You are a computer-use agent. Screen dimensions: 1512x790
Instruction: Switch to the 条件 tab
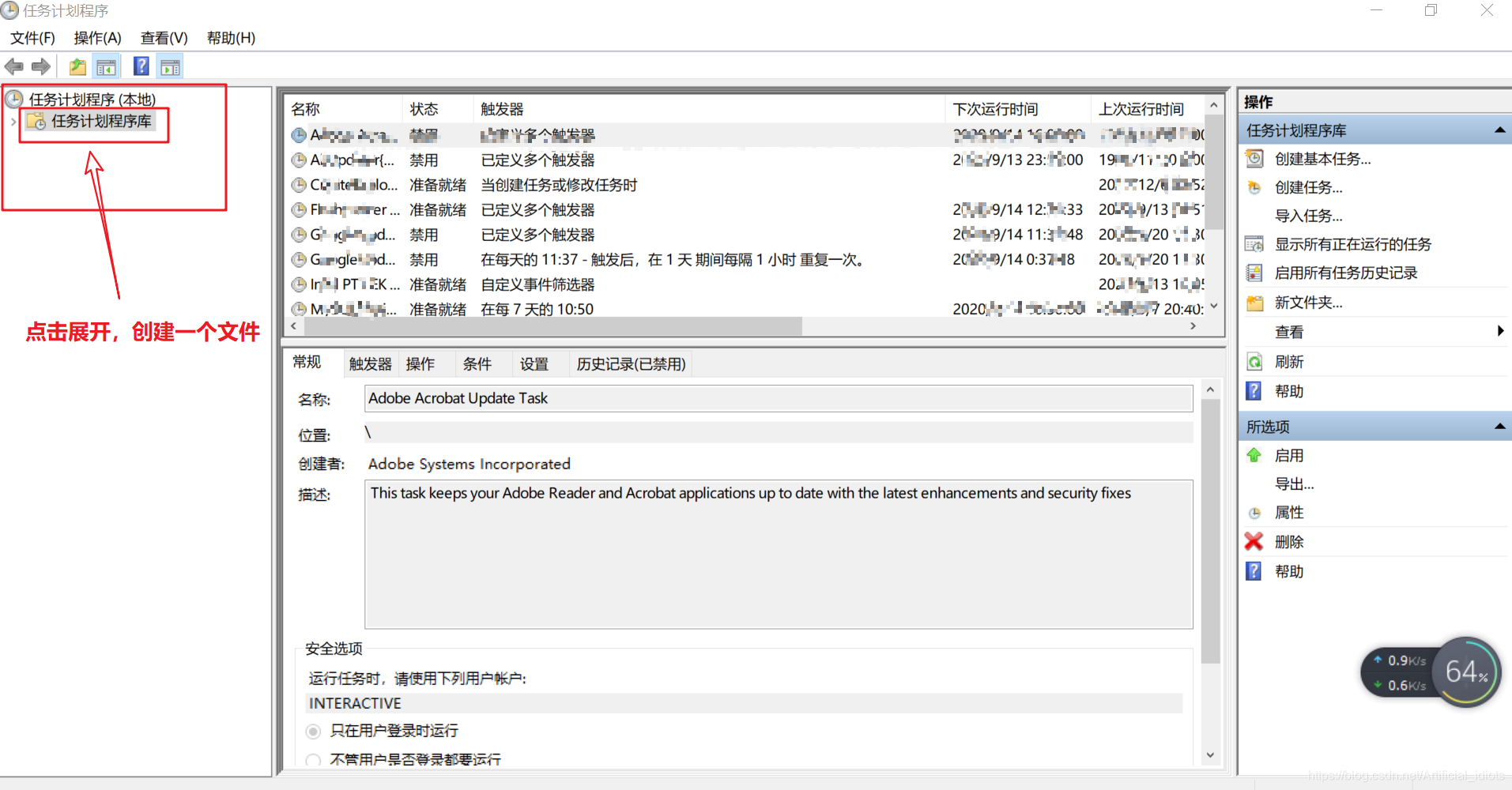tap(477, 364)
